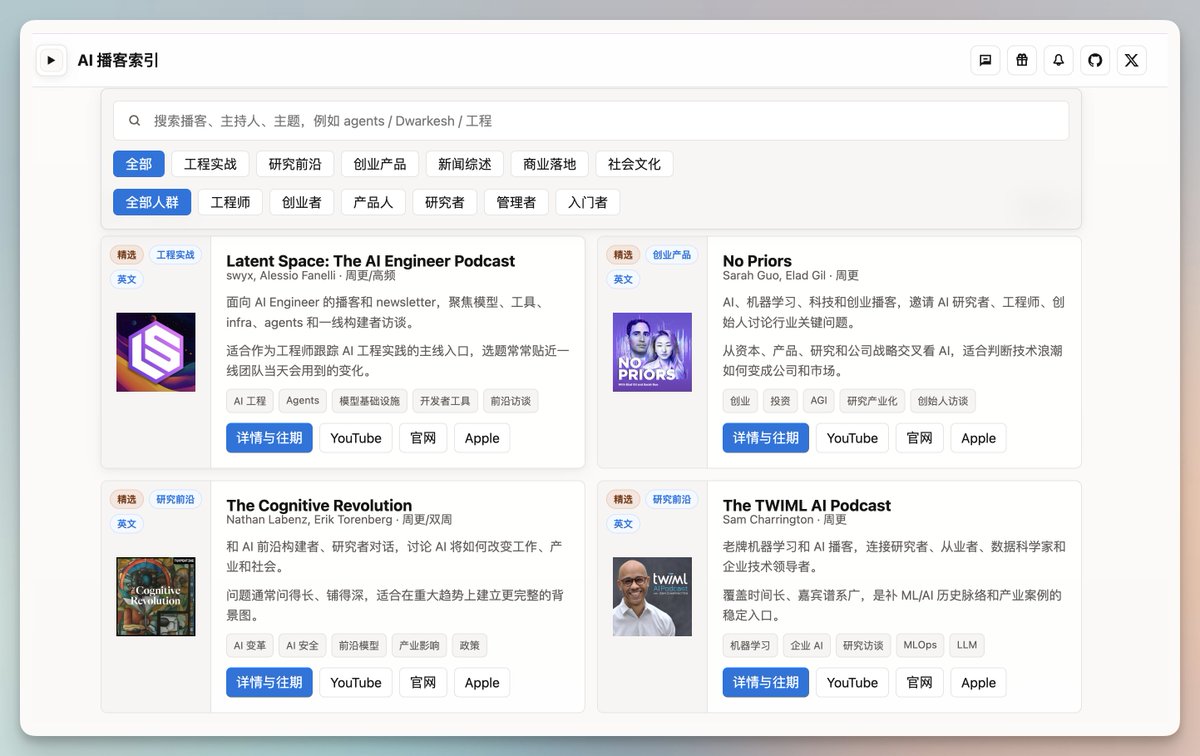Filter audience by 入门者
Viewport: 1200px width, 756px height.
[x=588, y=202]
